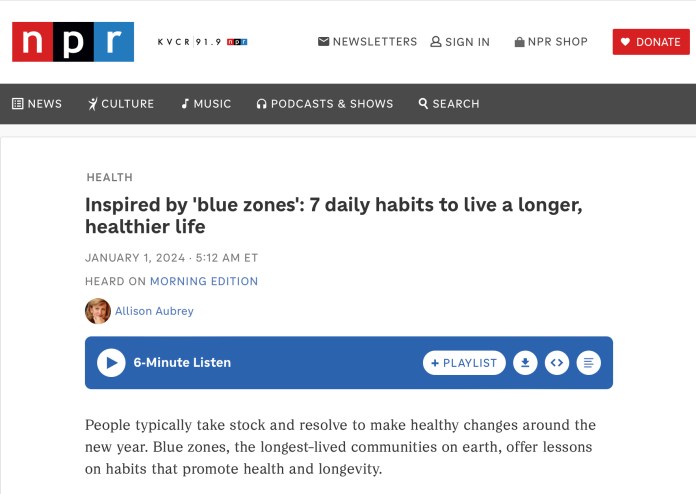Screen dimensions: 696x494
Task: Expand Podcasts & Shows menu
Action: click(x=325, y=104)
